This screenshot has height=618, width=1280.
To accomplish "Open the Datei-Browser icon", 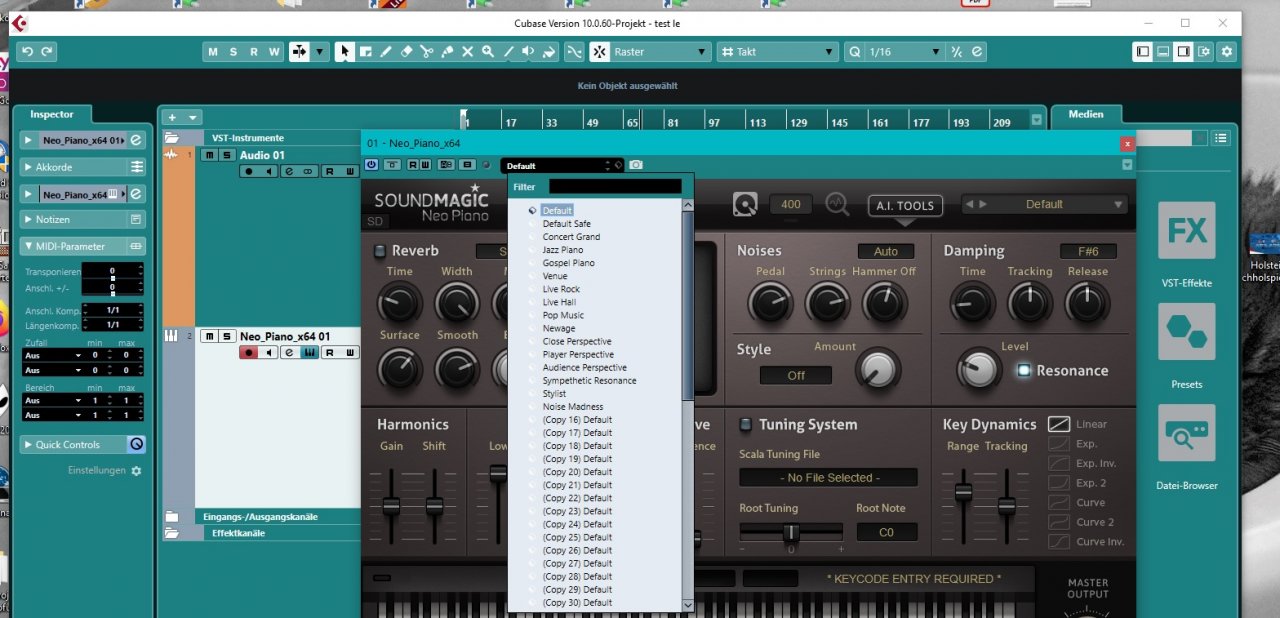I will point(1186,433).
